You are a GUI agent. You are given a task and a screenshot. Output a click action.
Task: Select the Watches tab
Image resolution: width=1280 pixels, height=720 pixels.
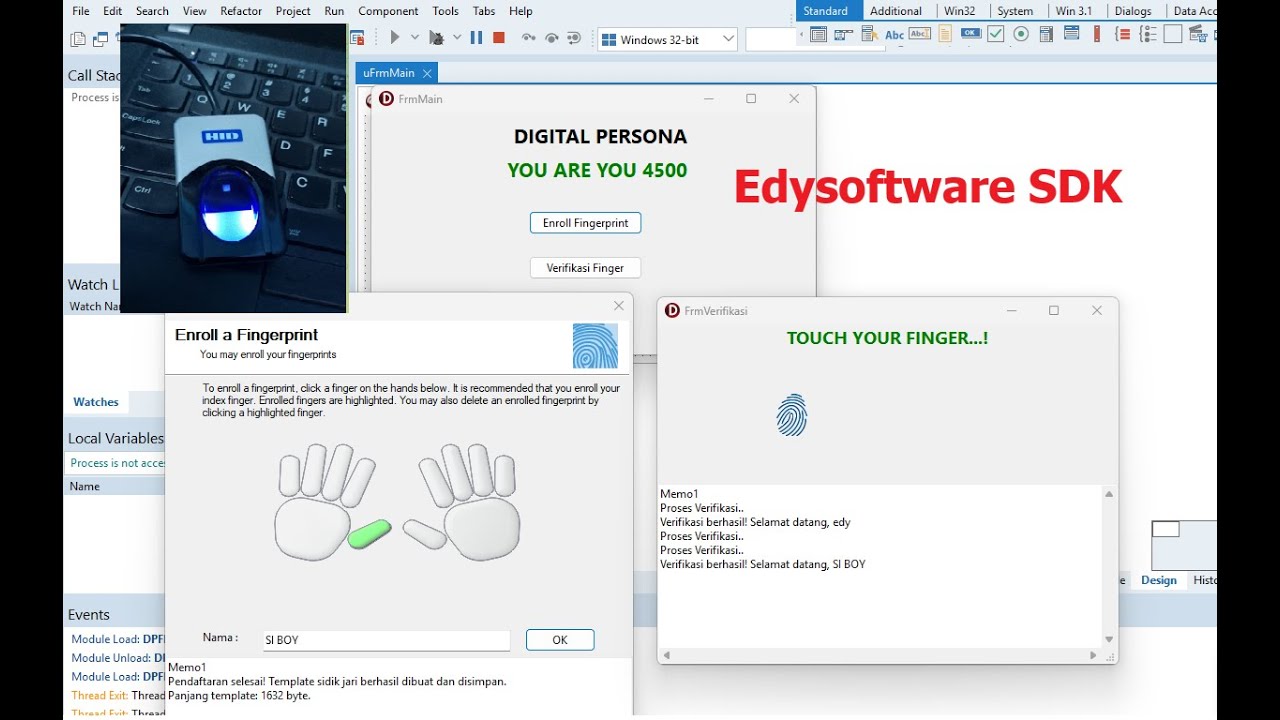[x=96, y=402]
